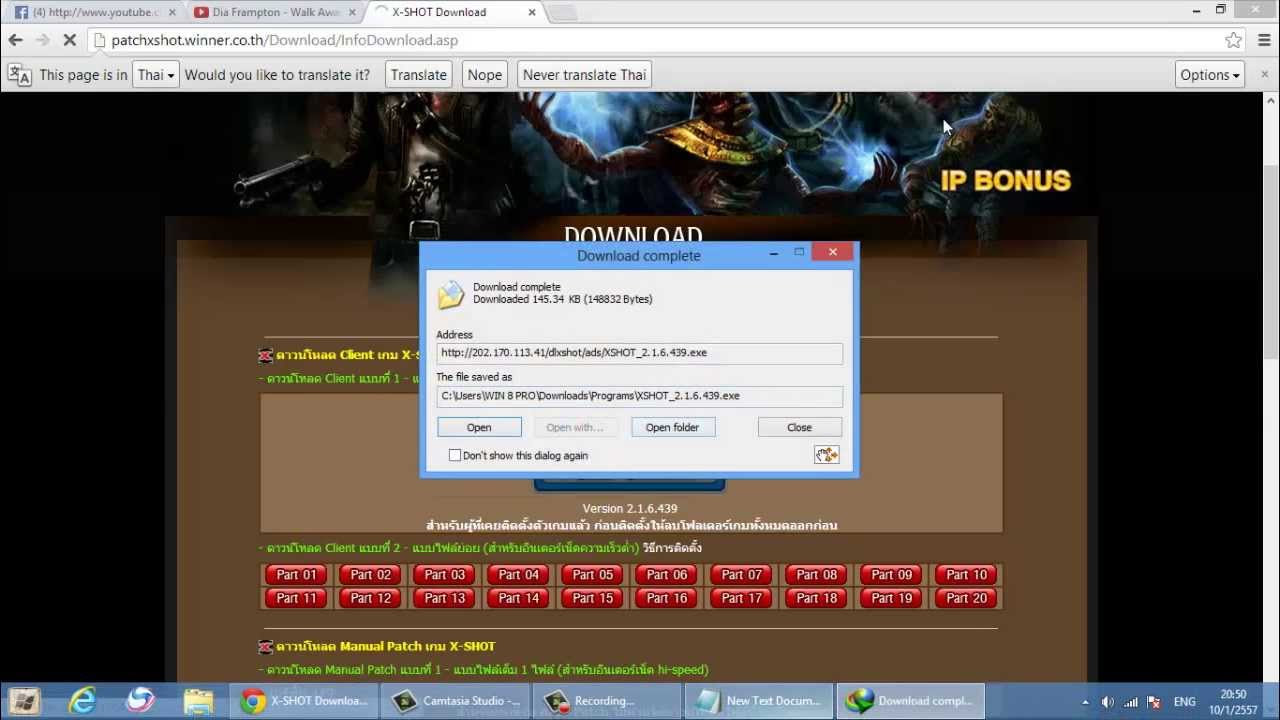
Task: Click the Part 13 download button
Action: [x=445, y=598]
